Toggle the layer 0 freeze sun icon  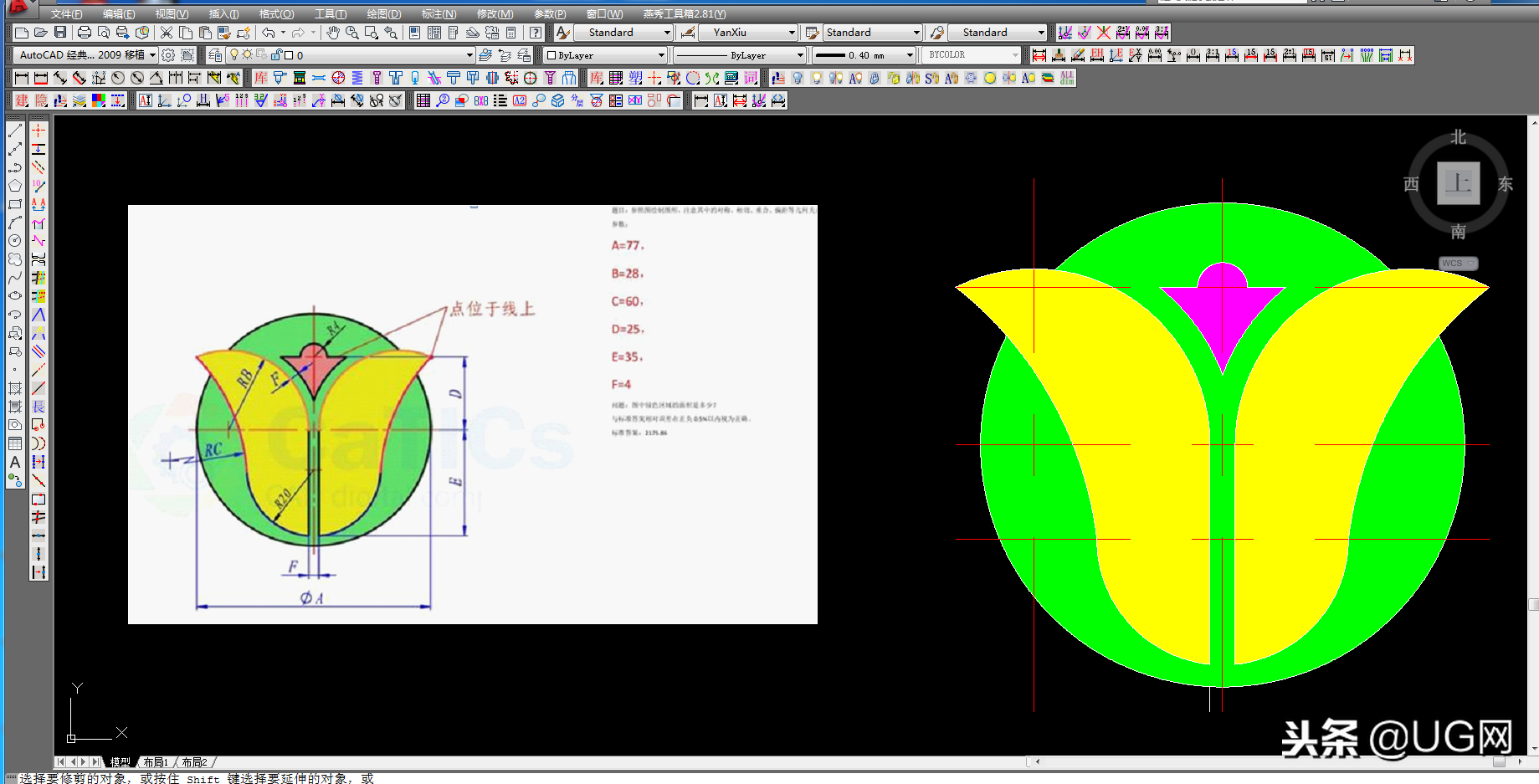[248, 55]
